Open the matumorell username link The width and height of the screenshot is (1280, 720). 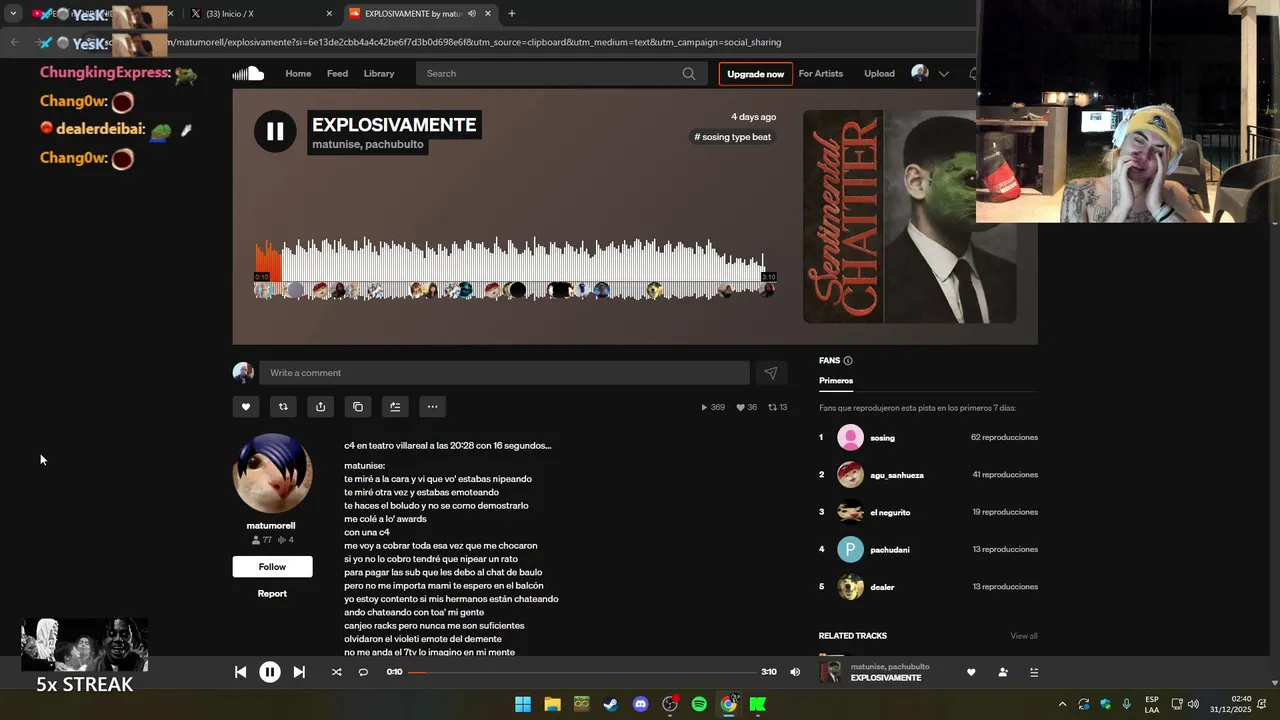click(271, 525)
